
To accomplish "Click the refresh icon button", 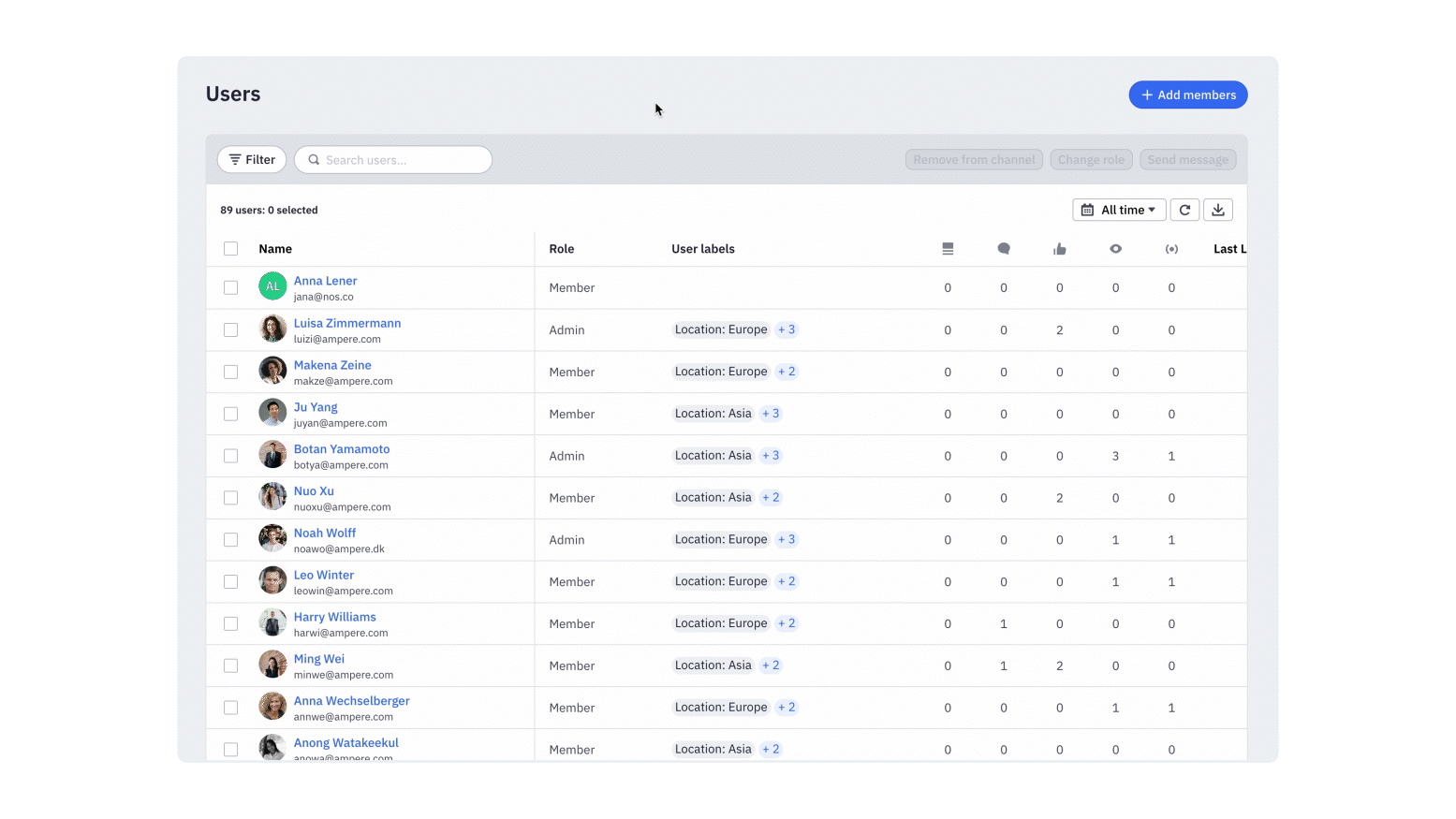I will (1184, 210).
